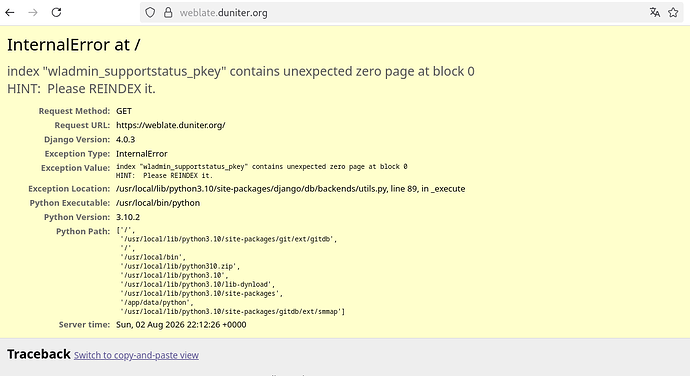Click the Django Version value 4.0.3
This screenshot has height=376, width=690.
click(125, 140)
